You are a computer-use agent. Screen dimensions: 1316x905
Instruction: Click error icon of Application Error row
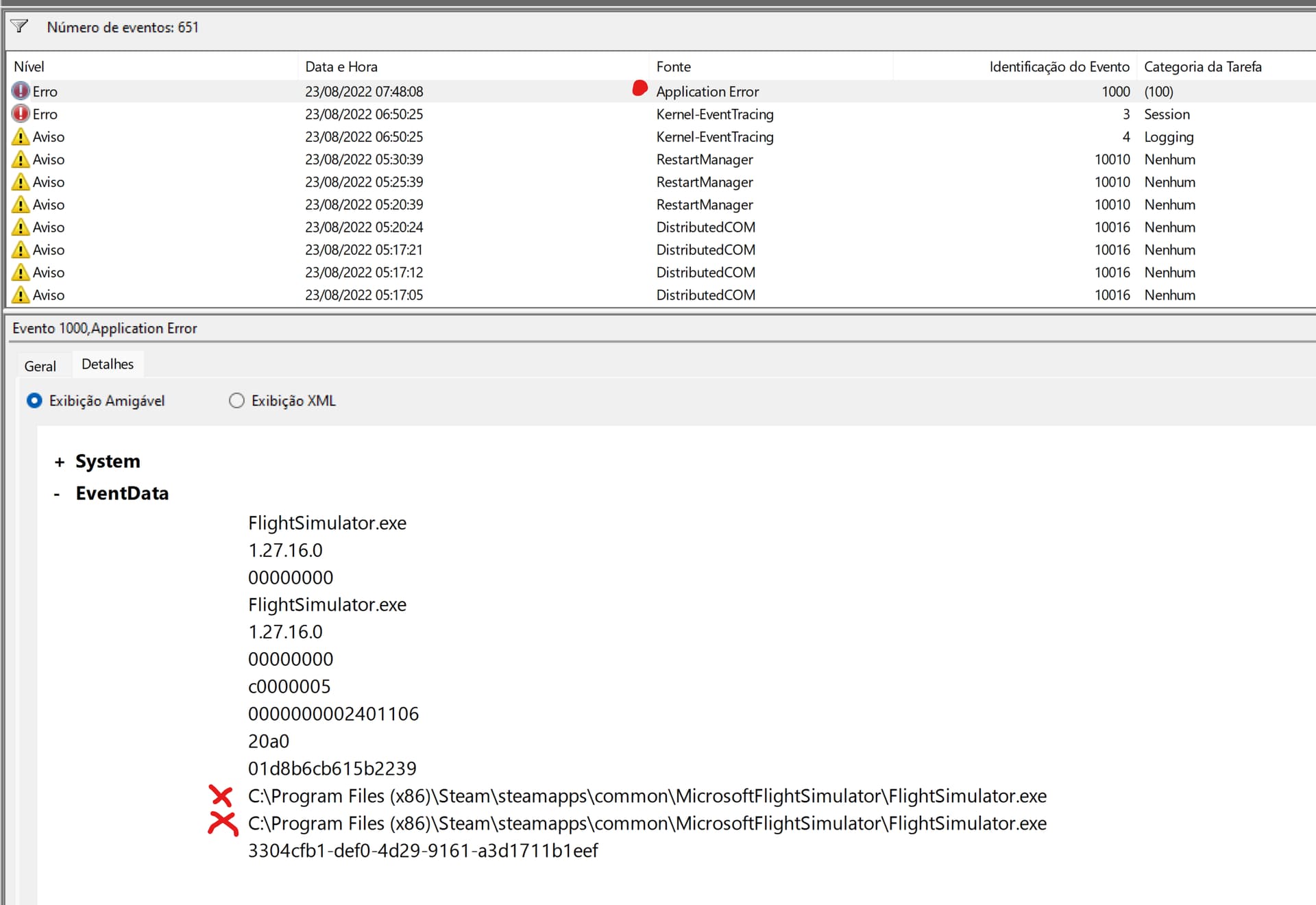21,91
